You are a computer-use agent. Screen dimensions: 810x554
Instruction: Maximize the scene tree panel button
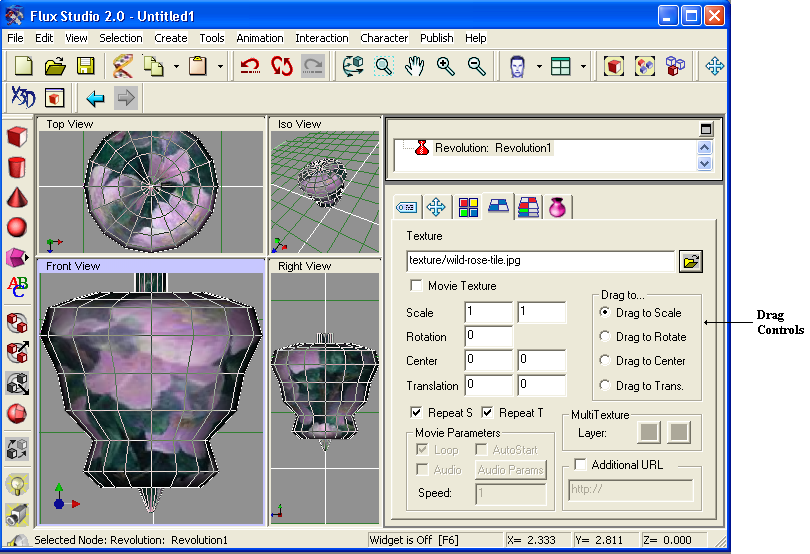point(706,129)
